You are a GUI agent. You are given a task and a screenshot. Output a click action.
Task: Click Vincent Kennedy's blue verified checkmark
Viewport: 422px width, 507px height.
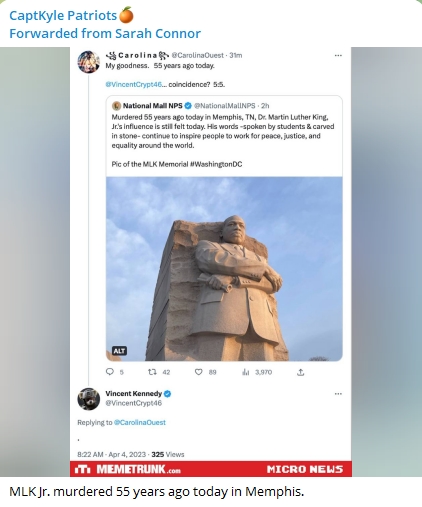(167, 394)
